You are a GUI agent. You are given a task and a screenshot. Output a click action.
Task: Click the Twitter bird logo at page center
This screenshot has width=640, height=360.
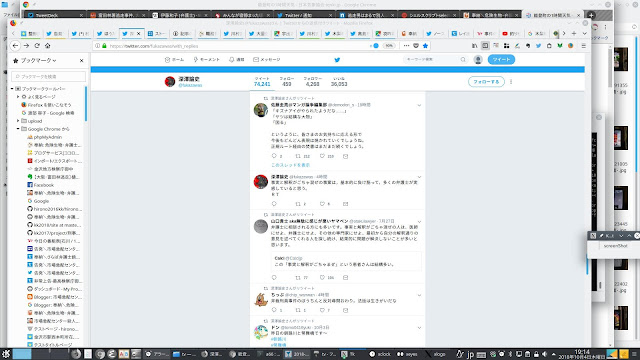337,60
